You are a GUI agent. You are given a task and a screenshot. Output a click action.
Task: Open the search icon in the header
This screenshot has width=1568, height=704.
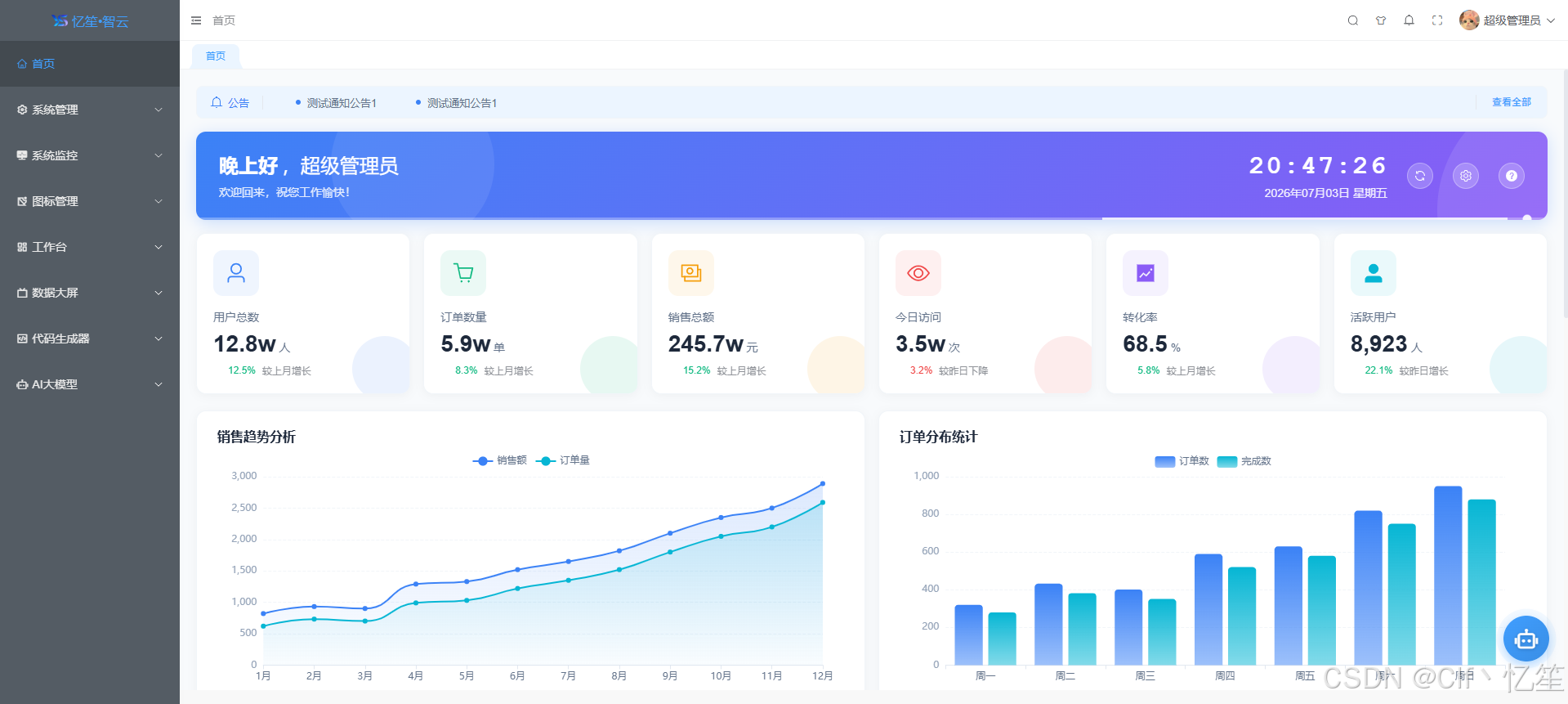click(1353, 20)
